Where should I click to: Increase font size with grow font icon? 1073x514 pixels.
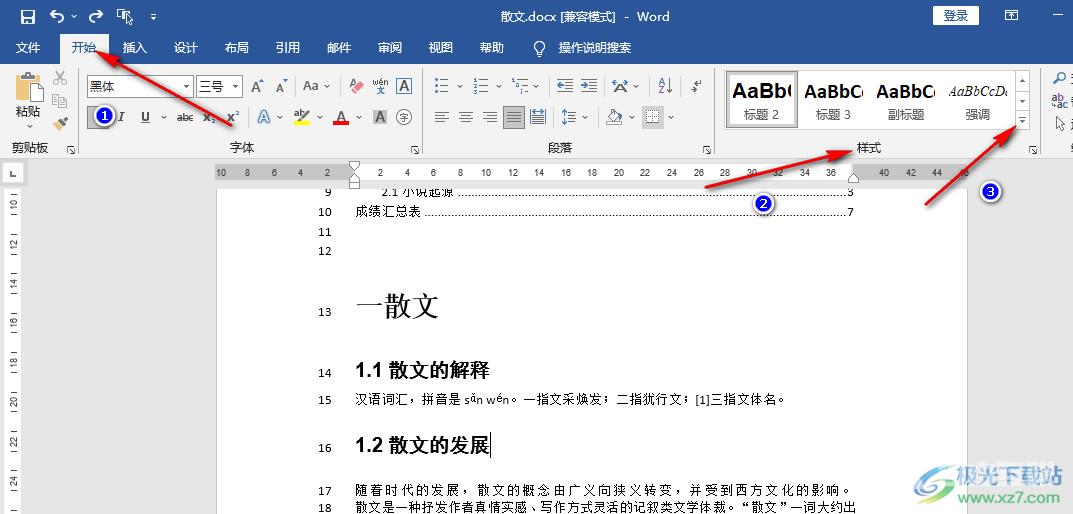point(257,87)
